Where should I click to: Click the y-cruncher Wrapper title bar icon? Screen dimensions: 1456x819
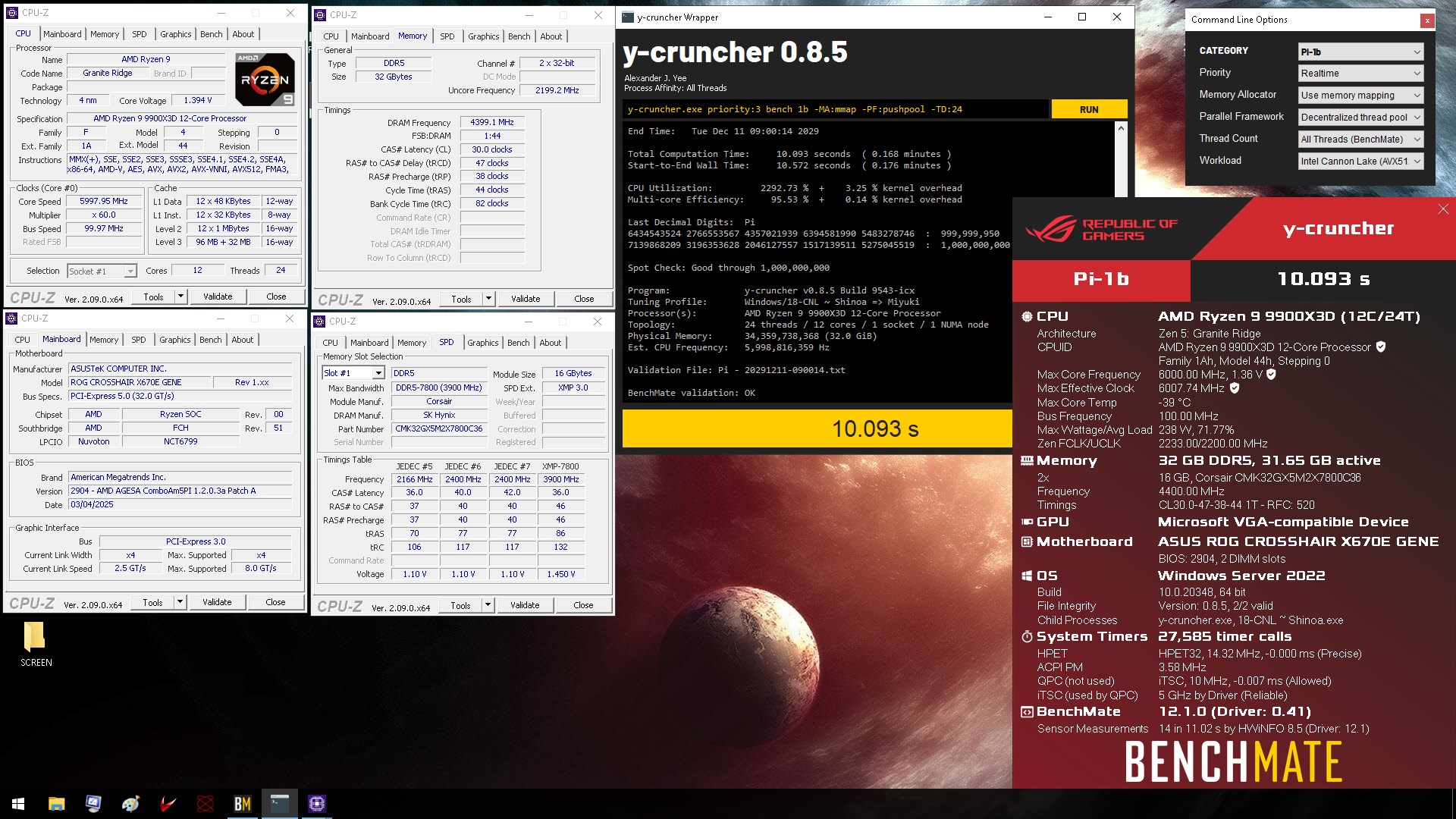click(628, 17)
